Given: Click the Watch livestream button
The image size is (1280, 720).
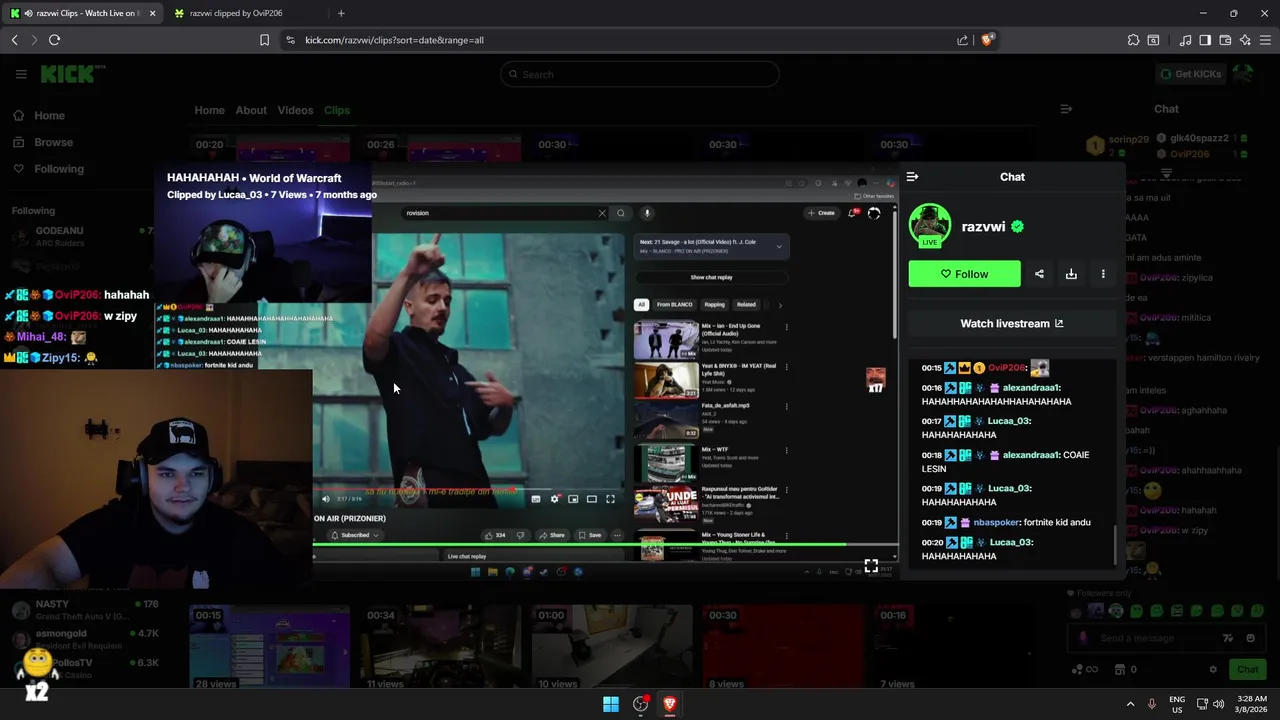Looking at the screenshot, I should [1011, 323].
